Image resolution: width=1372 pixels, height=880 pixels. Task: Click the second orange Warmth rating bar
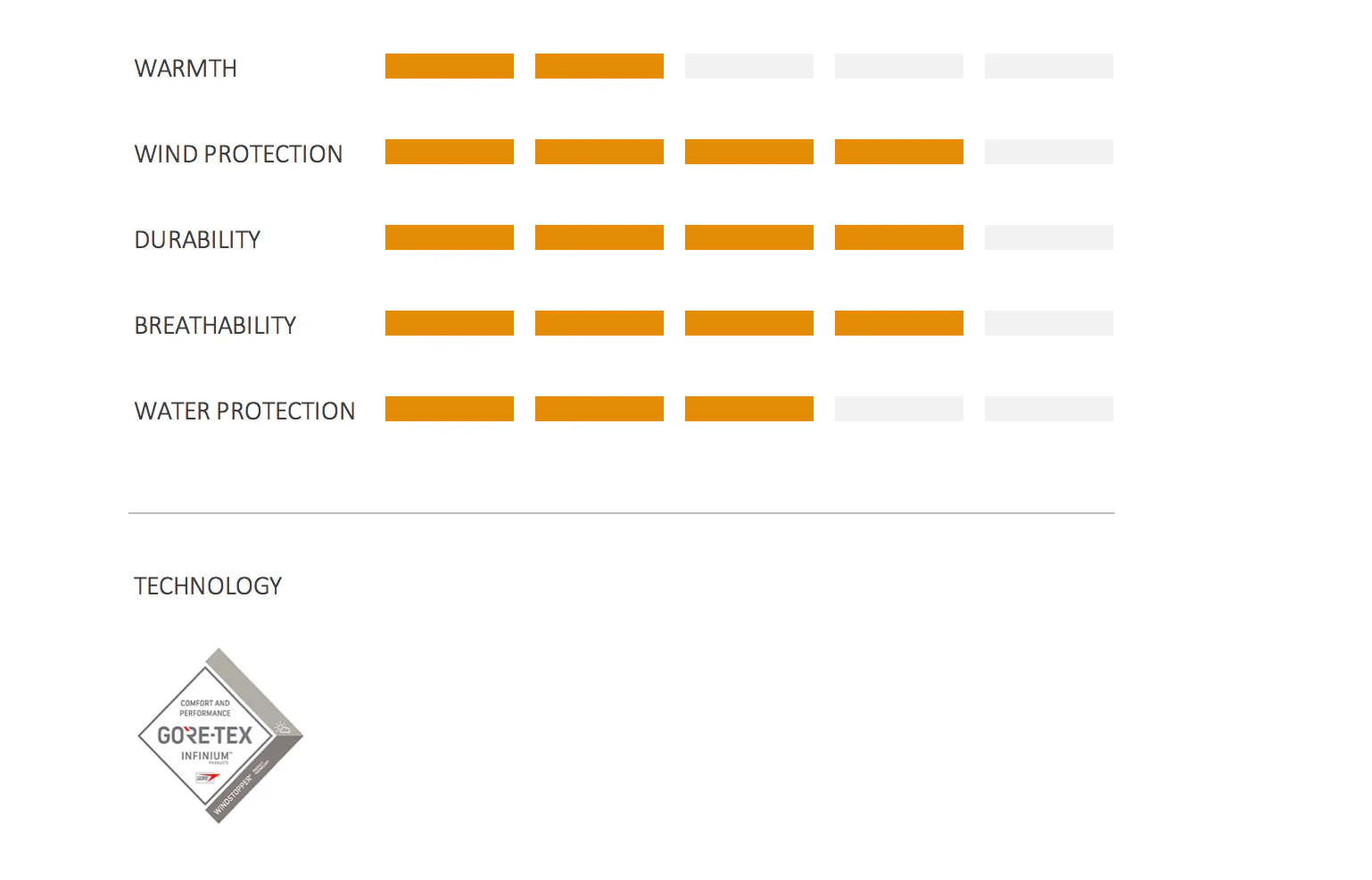(599, 66)
